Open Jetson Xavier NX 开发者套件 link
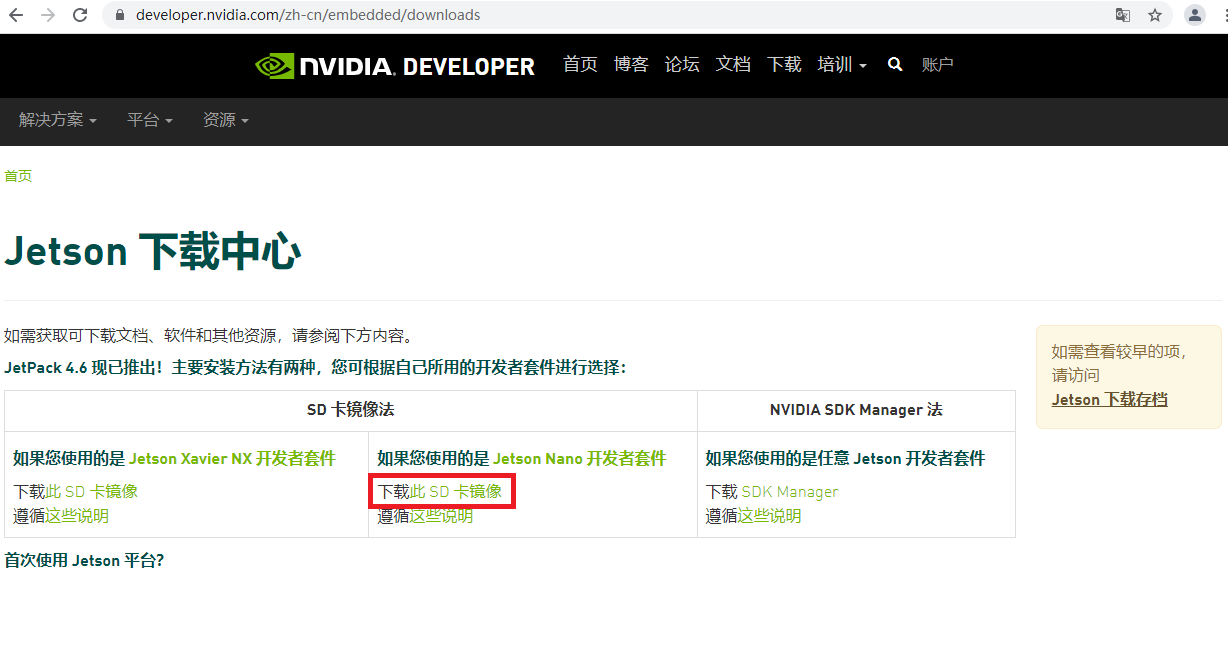This screenshot has width=1228, height=648. coord(232,459)
